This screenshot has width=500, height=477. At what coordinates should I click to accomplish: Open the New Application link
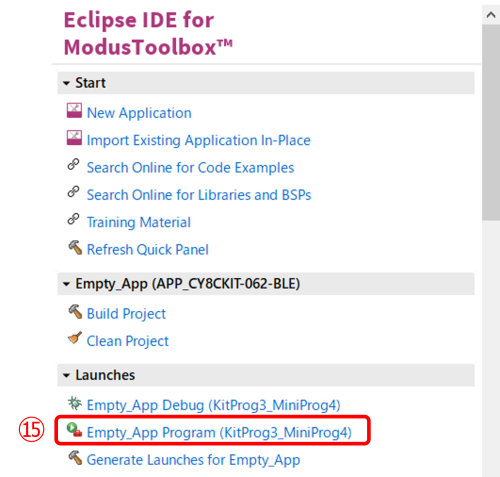[x=139, y=113]
